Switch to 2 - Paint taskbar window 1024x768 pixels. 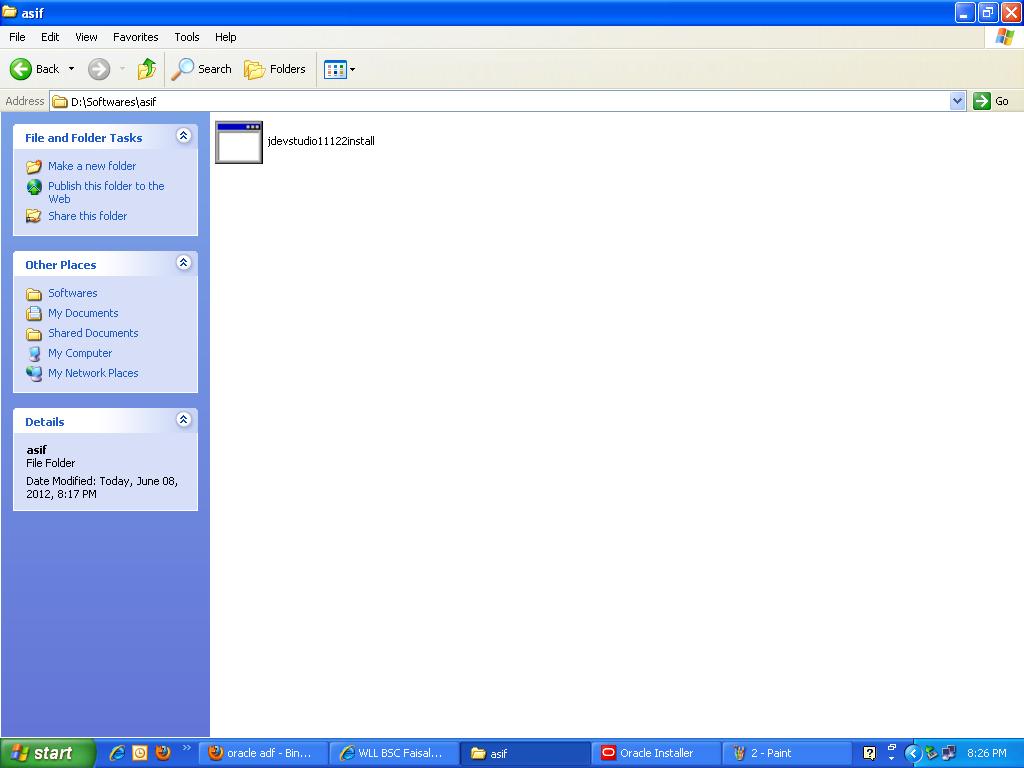tap(787, 753)
